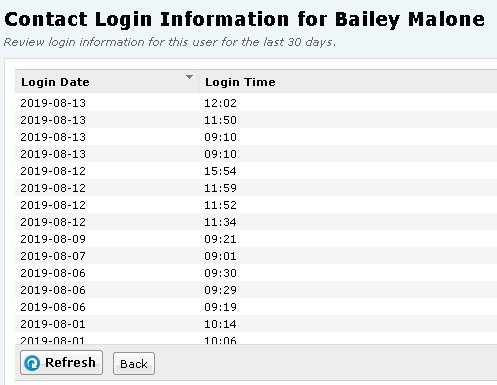Select login row with time 09:19

click(x=256, y=307)
